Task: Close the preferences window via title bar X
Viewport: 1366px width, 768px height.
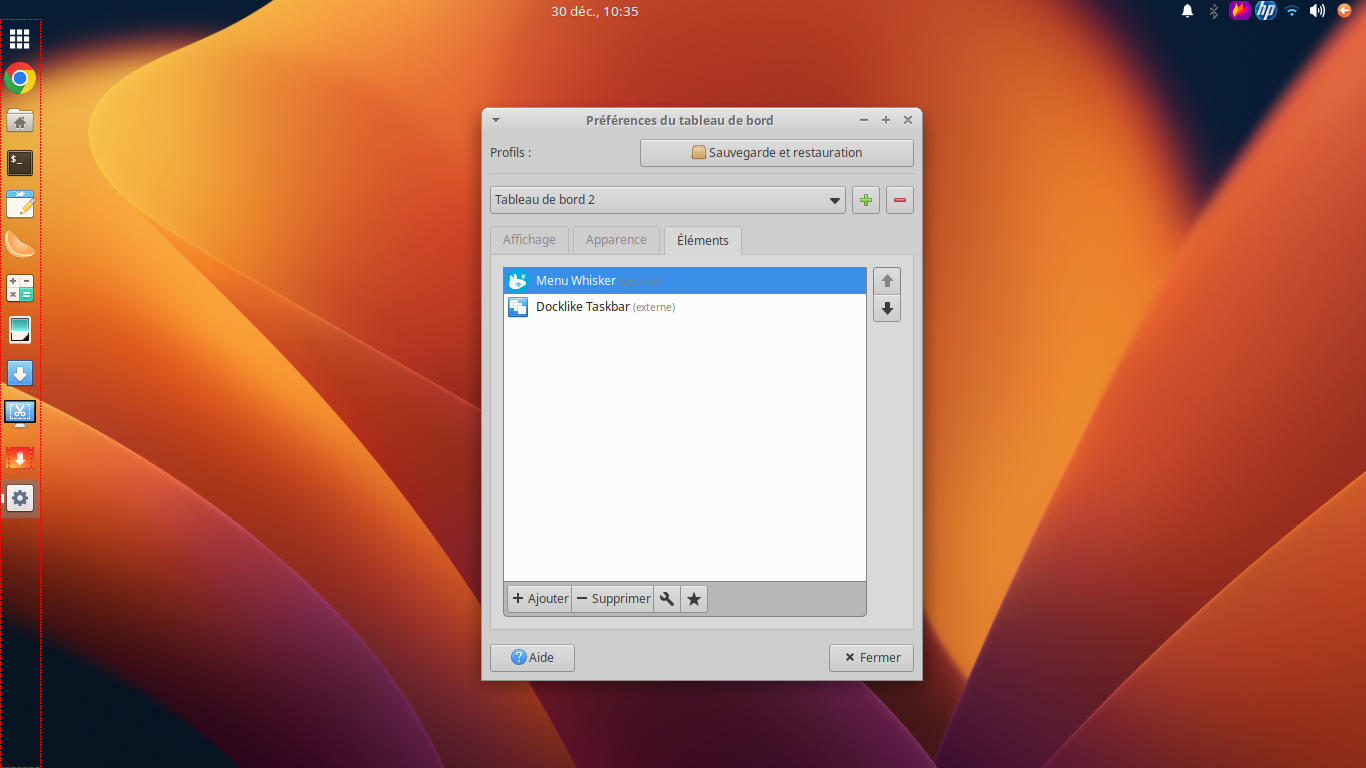Action: [x=908, y=120]
